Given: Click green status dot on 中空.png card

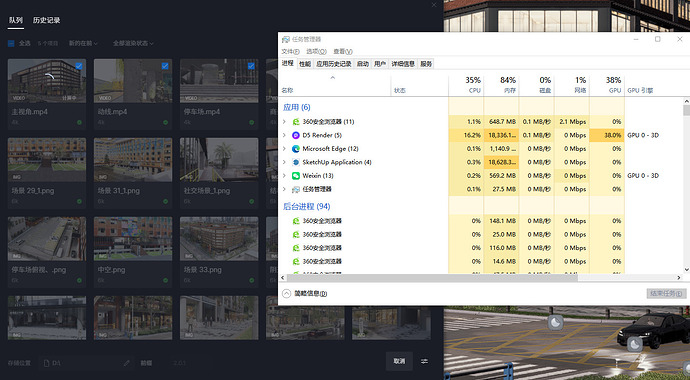Looking at the screenshot, I should point(165,280).
